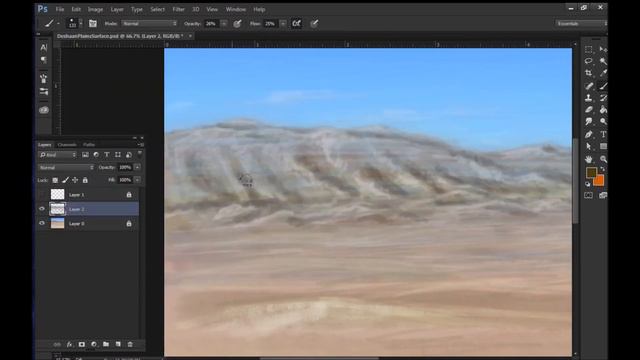Swap foreground and background colors

point(602,169)
